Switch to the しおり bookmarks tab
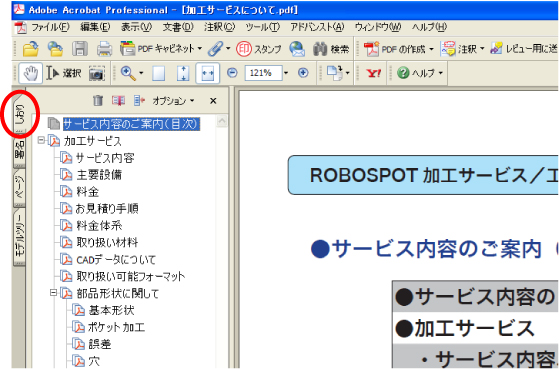This screenshot has width=559, height=369. pyautogui.click(x=20, y=115)
